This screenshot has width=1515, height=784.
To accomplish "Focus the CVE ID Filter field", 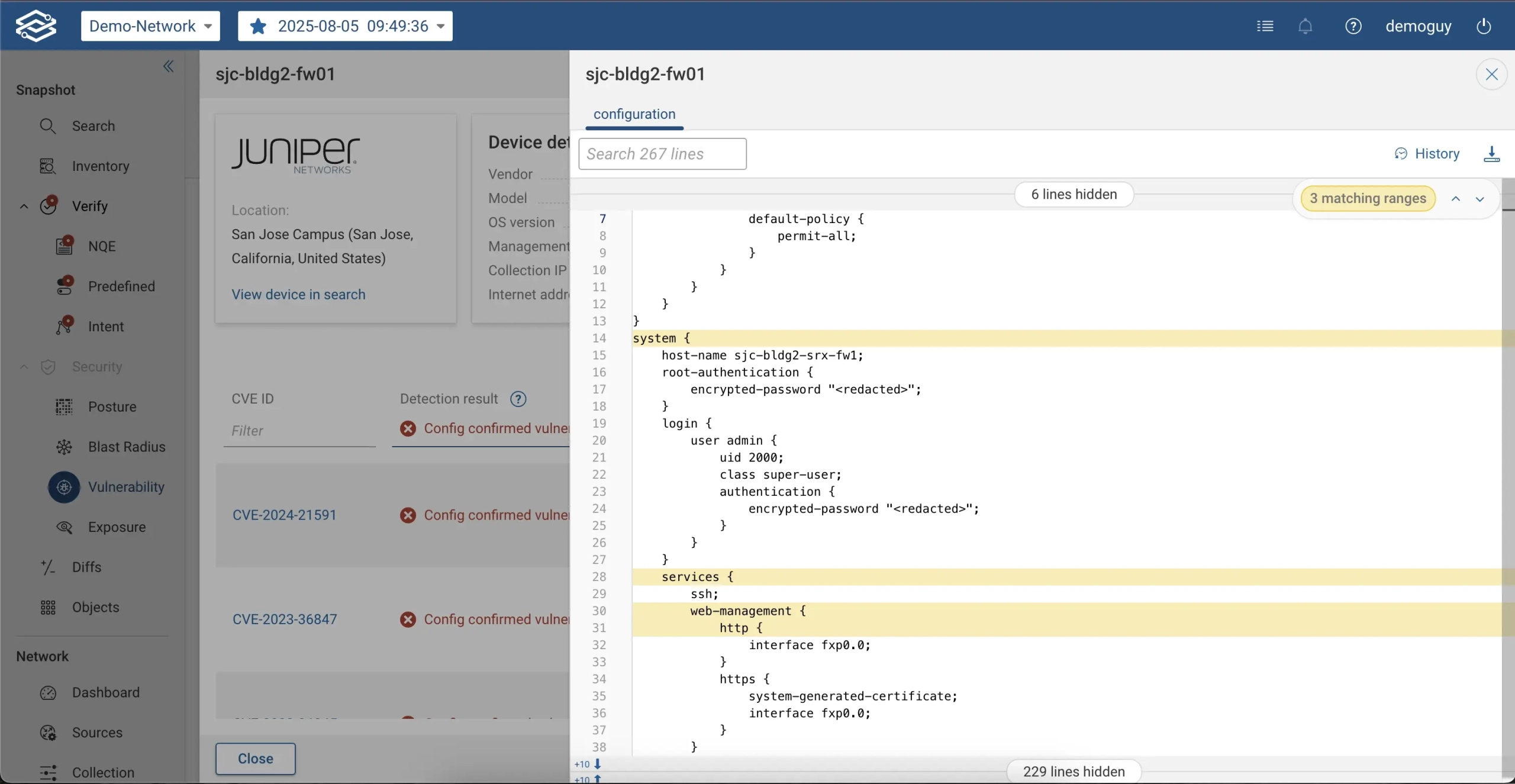I will point(299,431).
